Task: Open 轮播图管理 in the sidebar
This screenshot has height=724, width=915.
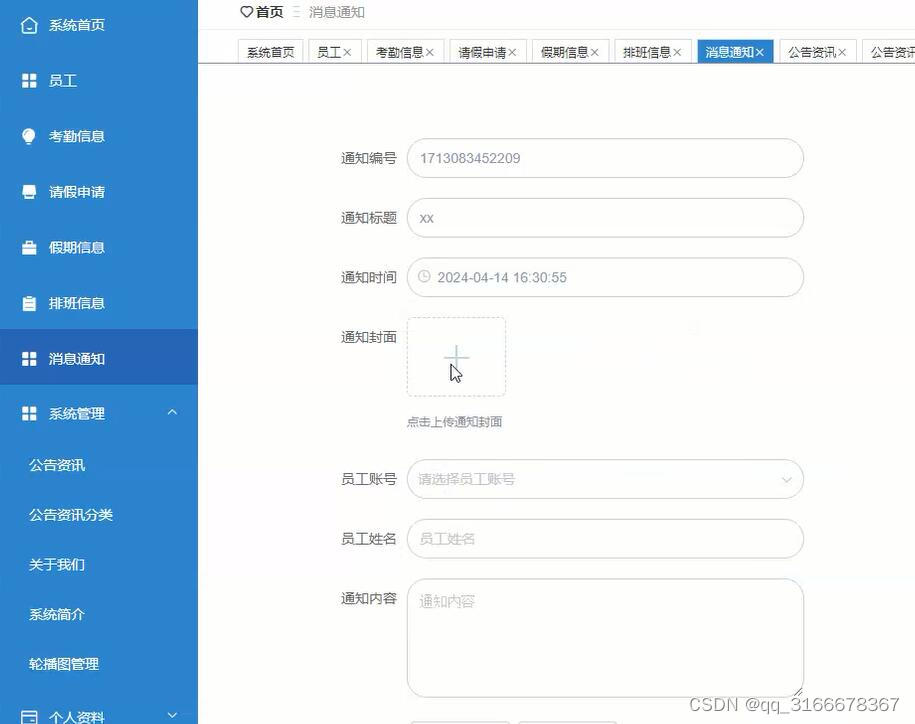Action: [99, 664]
